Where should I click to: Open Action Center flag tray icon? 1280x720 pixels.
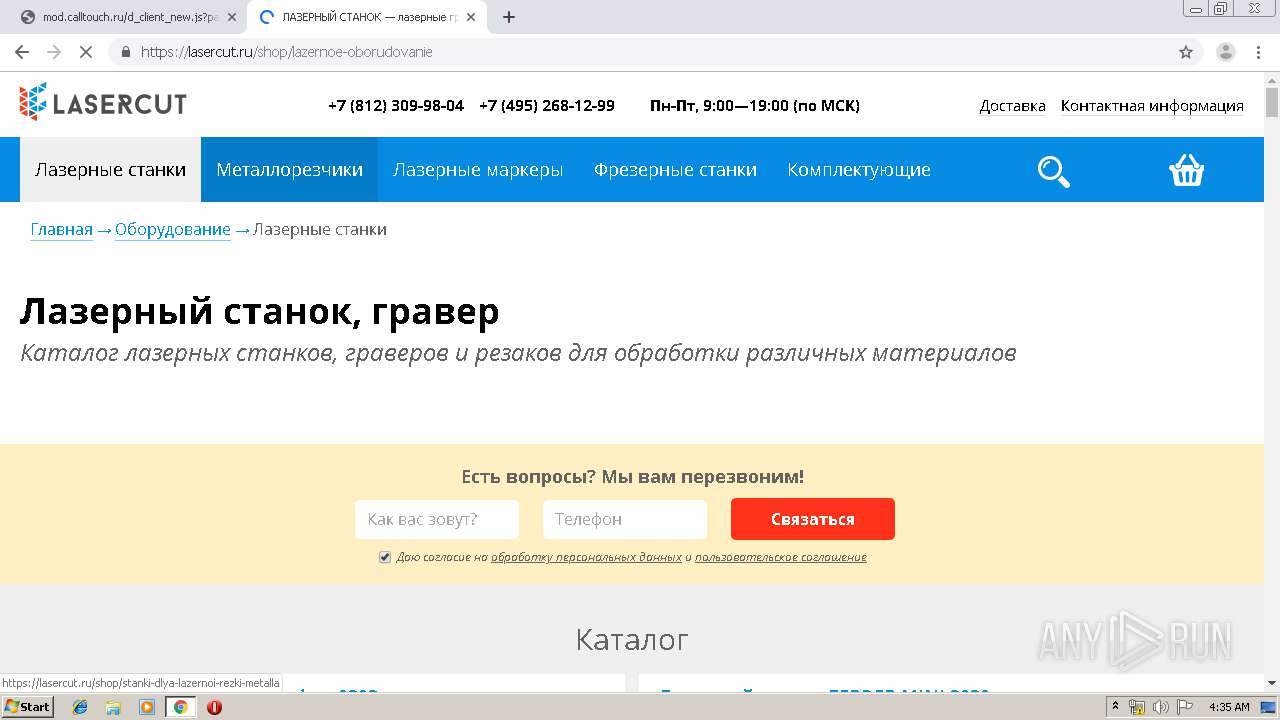[1185, 707]
